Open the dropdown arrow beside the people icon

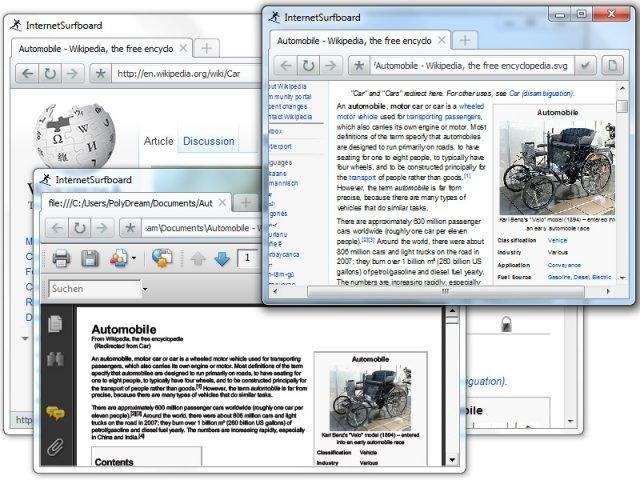[134, 258]
